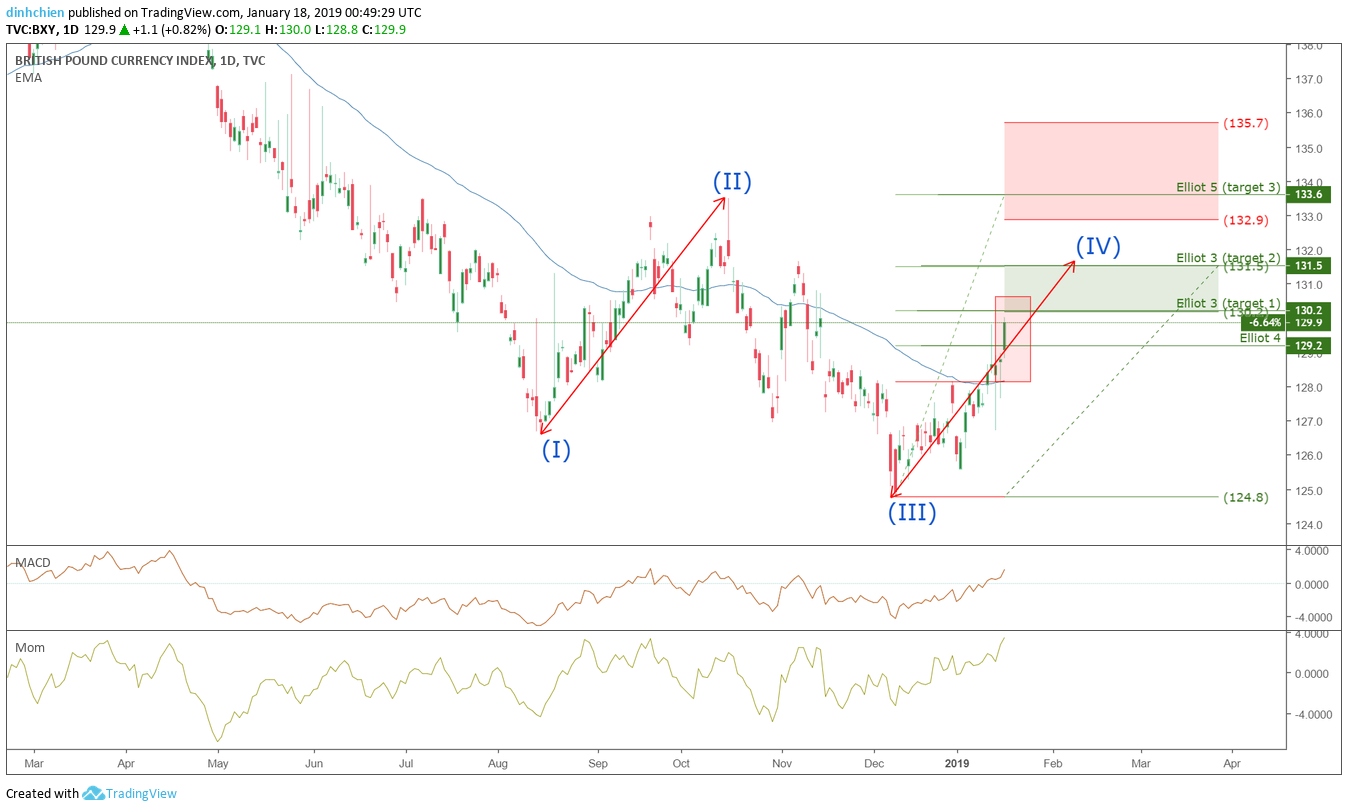This screenshot has width=1348, height=811.
Task: Select the 'Elliot 5 (target 3)' label
Action: 1228,187
